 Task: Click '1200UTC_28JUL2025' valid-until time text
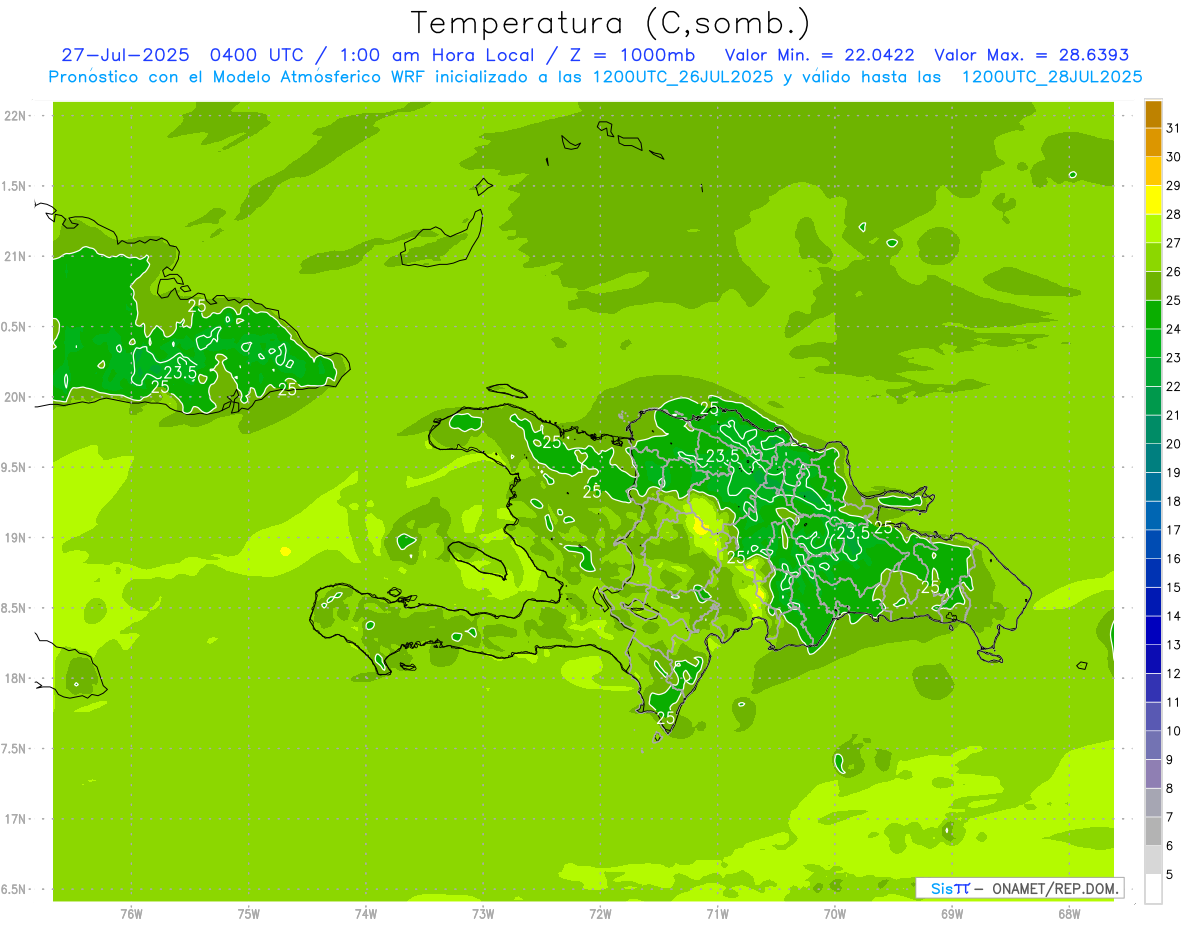point(1051,77)
